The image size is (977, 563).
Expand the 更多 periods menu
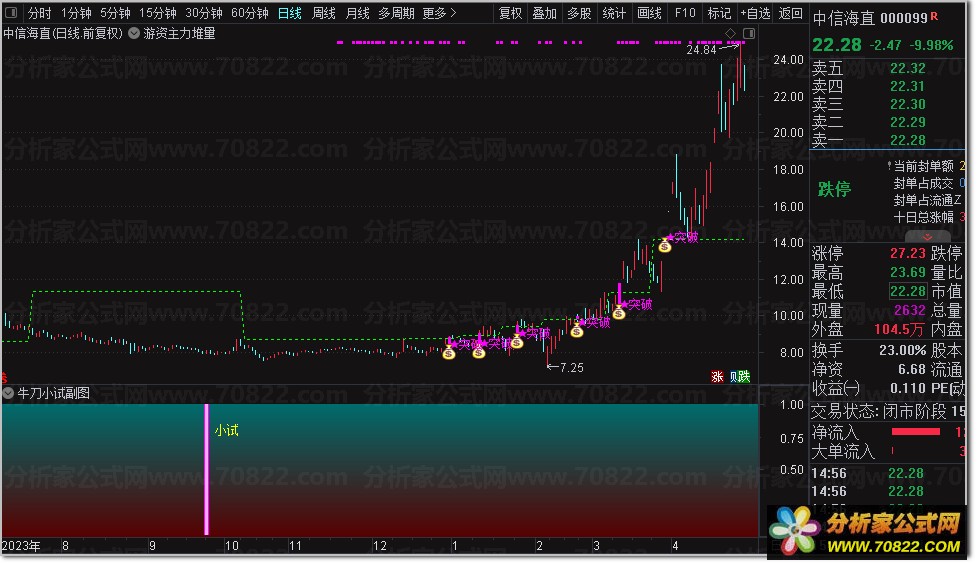(439, 13)
